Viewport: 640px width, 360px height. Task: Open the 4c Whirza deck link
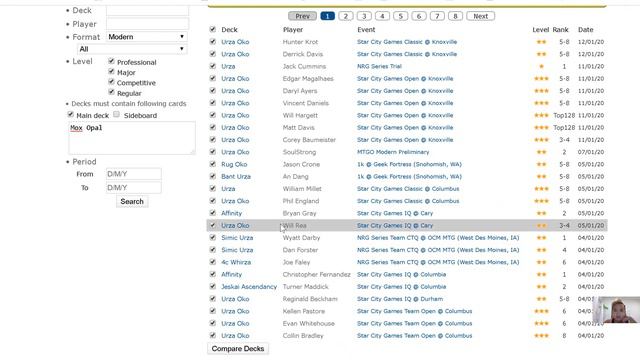236,262
